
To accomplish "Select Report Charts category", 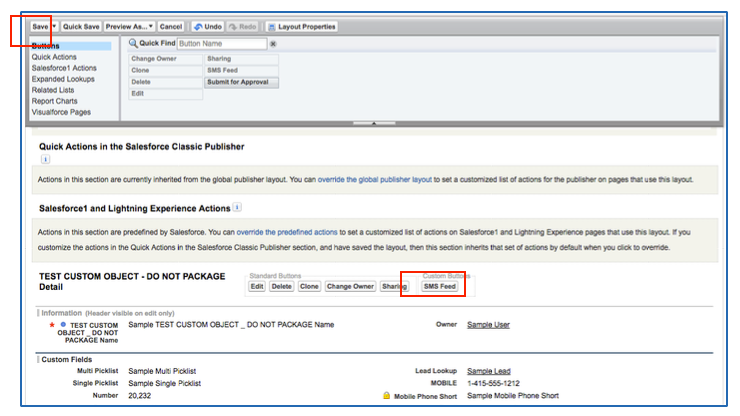I will tap(55, 101).
